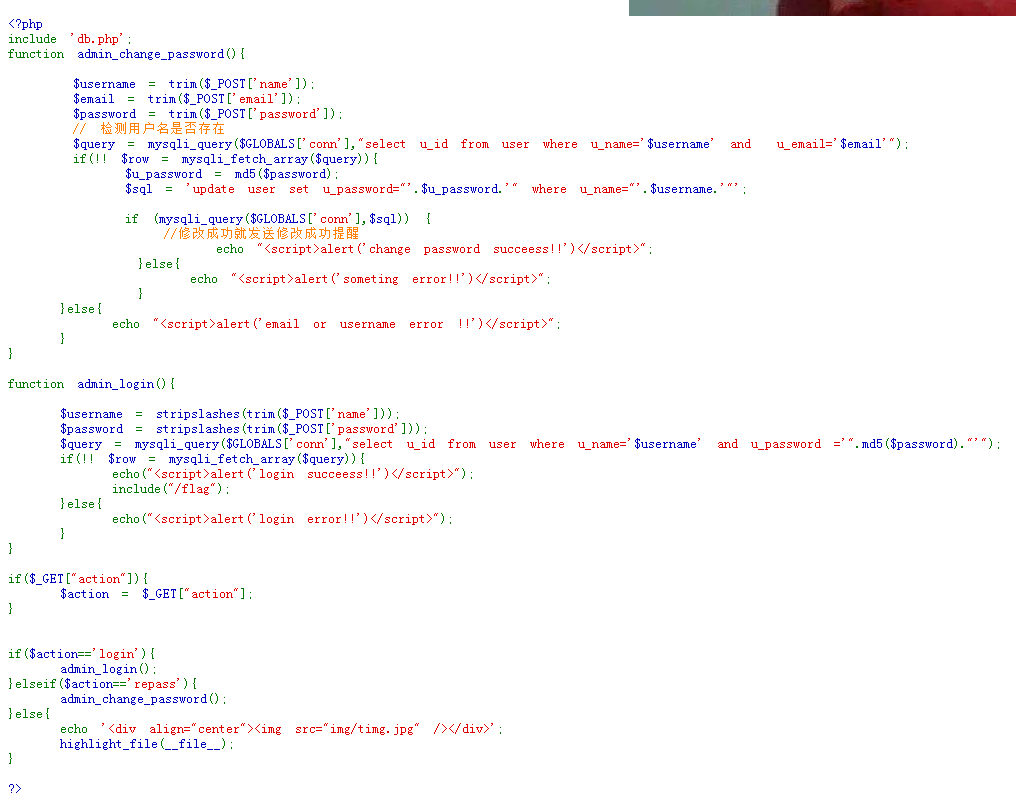Click "$password = stripslashes(trim($_POST['password']));" line
1016x801 pixels.
(244, 429)
